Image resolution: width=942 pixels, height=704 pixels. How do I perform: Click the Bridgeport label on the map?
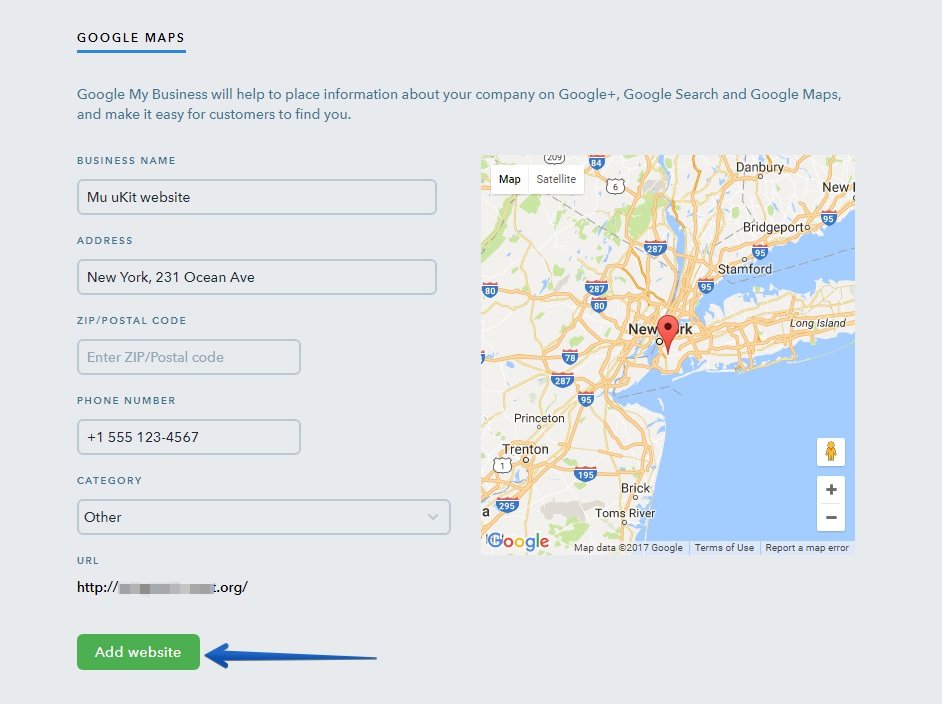(773, 227)
